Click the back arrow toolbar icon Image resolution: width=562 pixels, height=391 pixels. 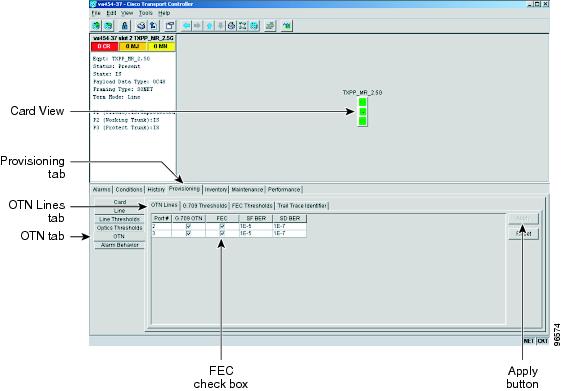coord(186,26)
